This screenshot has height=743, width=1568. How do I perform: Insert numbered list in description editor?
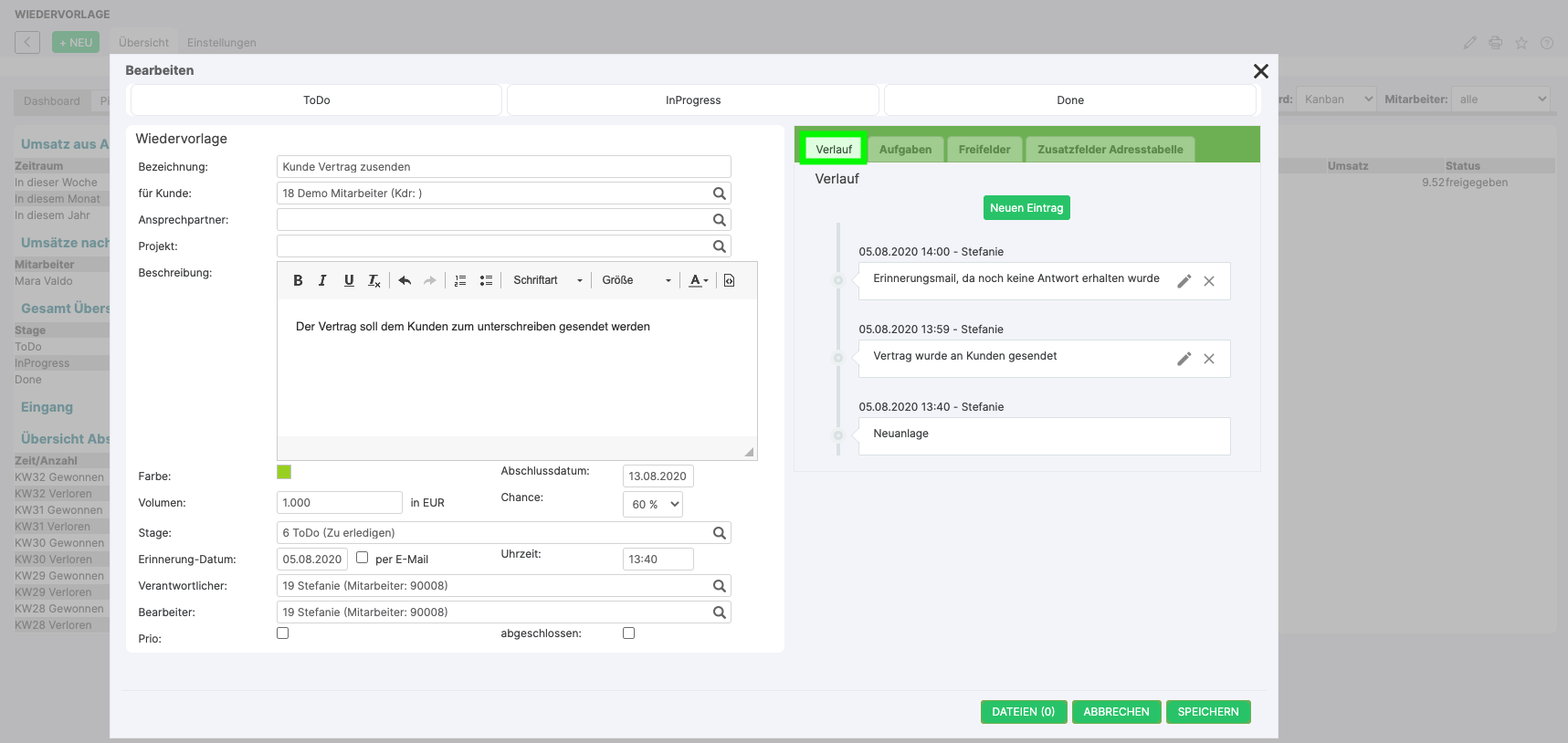coord(460,280)
